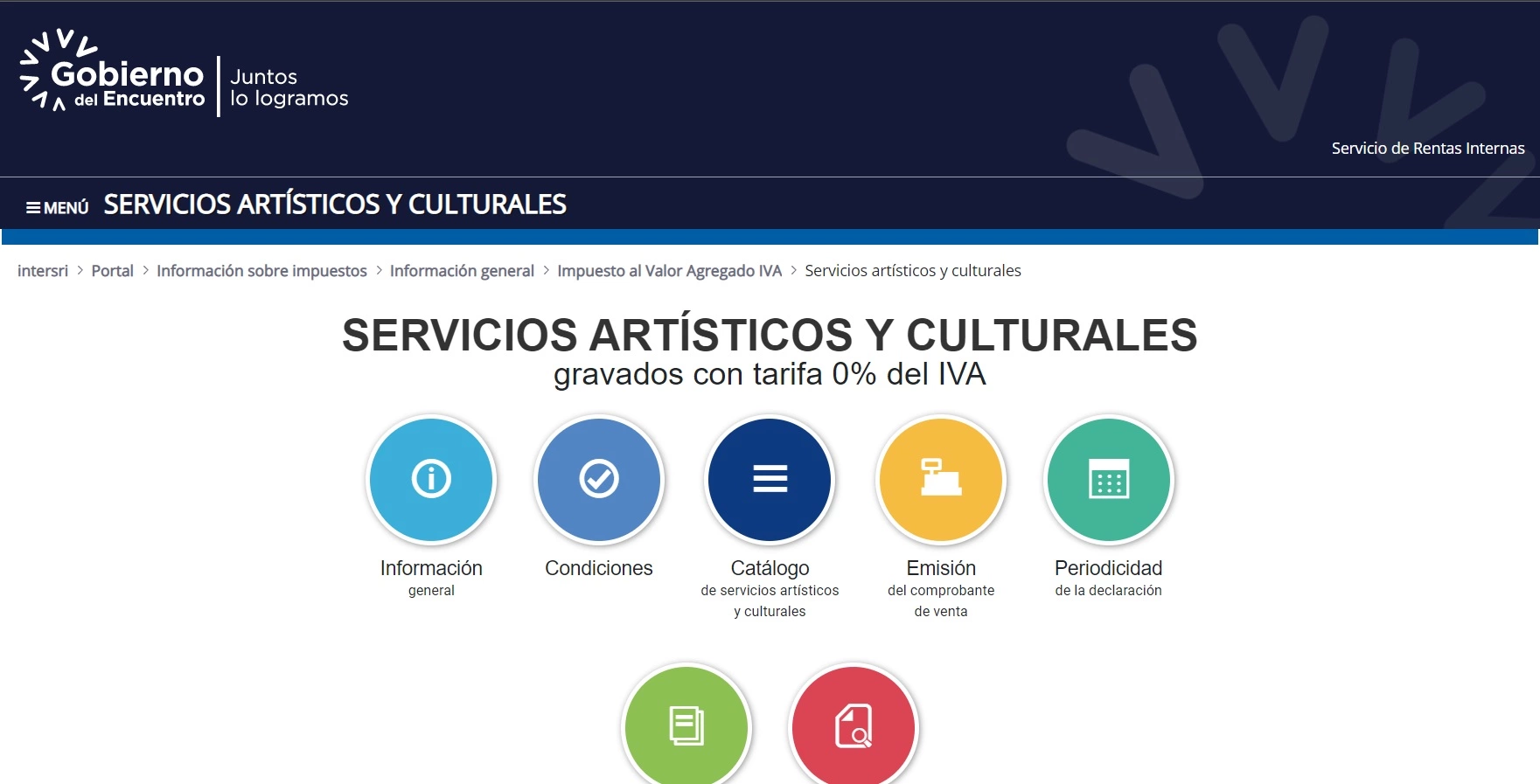Screen dimensions: 1540x784
Task: Open Información sobre impuestos breadcrumb
Action: coord(261,271)
